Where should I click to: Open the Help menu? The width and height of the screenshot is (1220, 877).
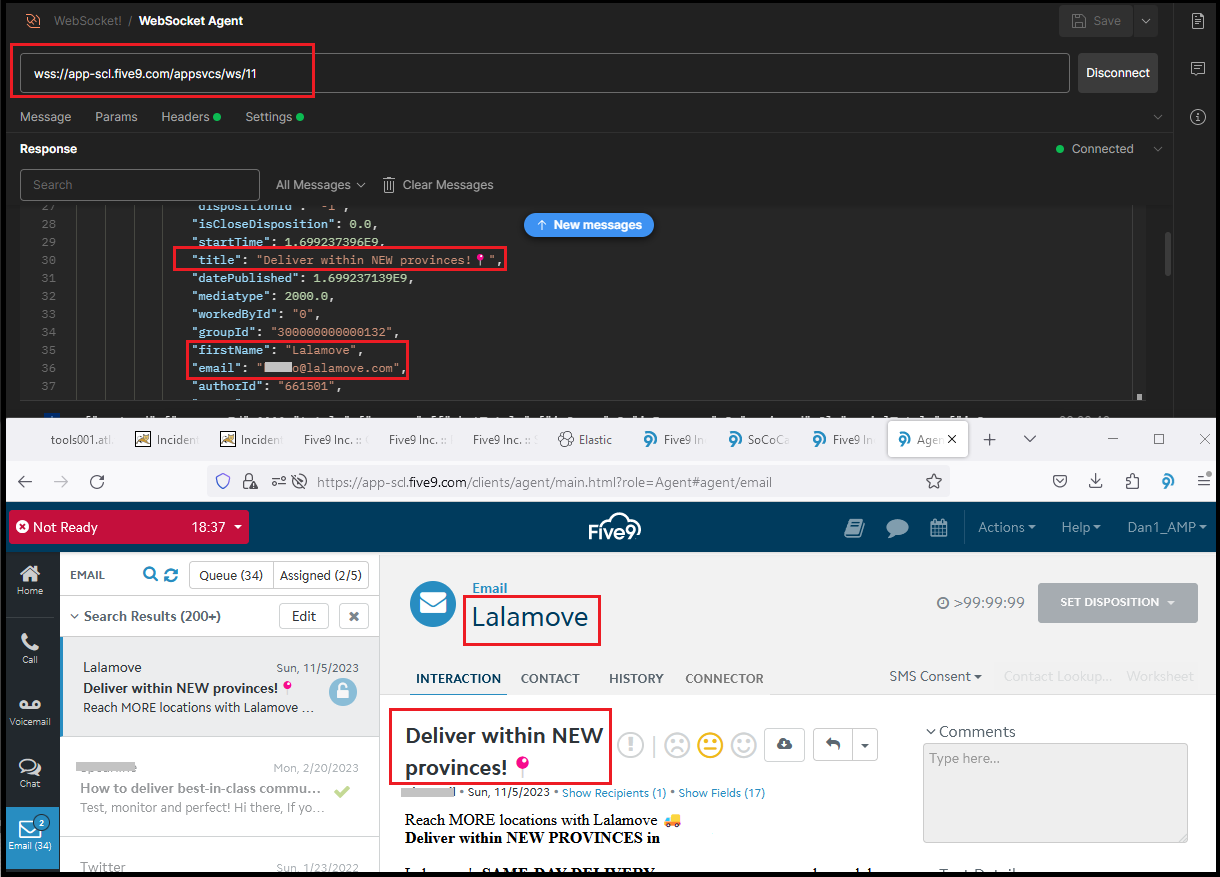(x=1080, y=527)
